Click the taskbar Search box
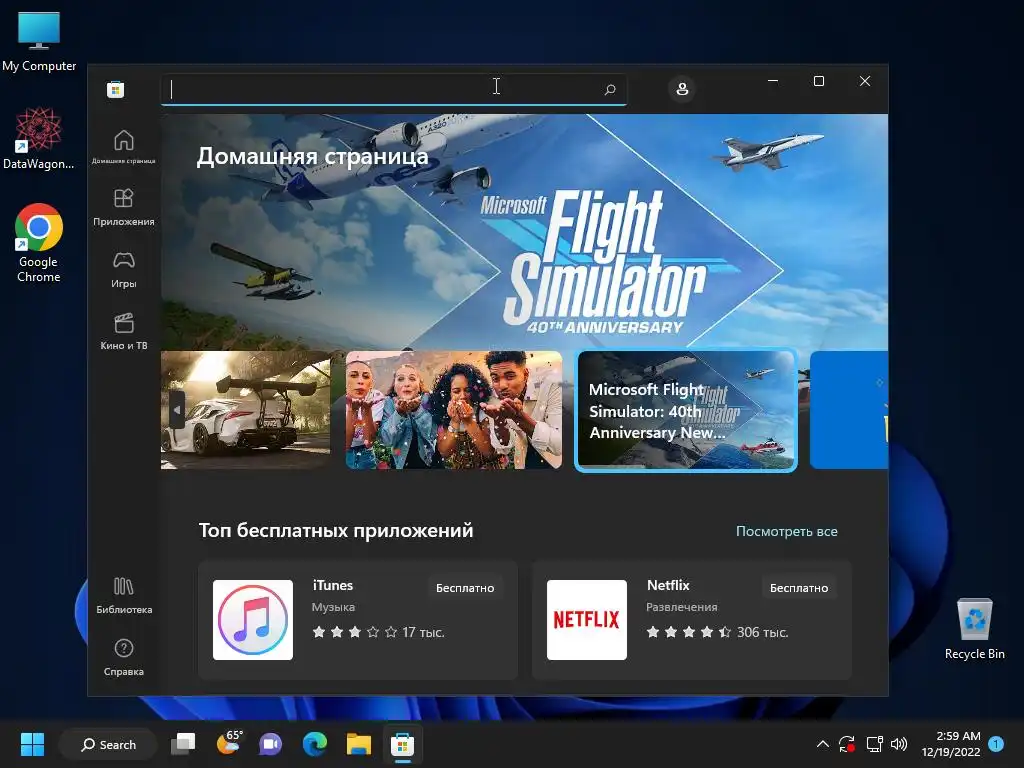 [108, 744]
